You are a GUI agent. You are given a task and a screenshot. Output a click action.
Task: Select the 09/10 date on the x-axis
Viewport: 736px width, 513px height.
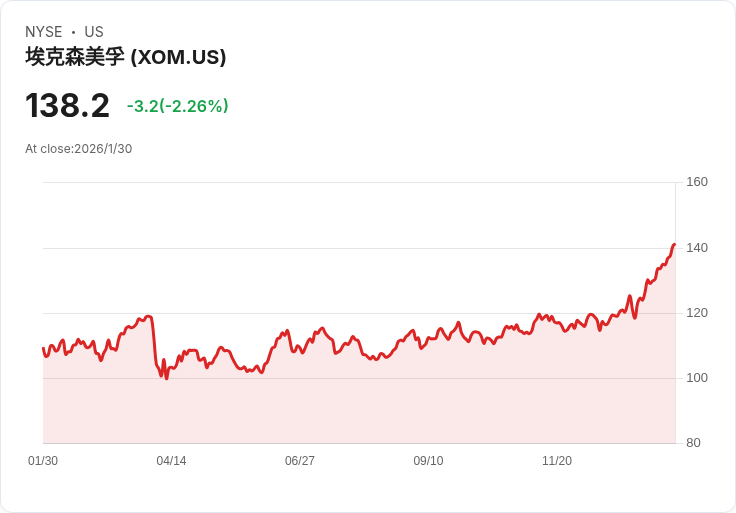[428, 461]
